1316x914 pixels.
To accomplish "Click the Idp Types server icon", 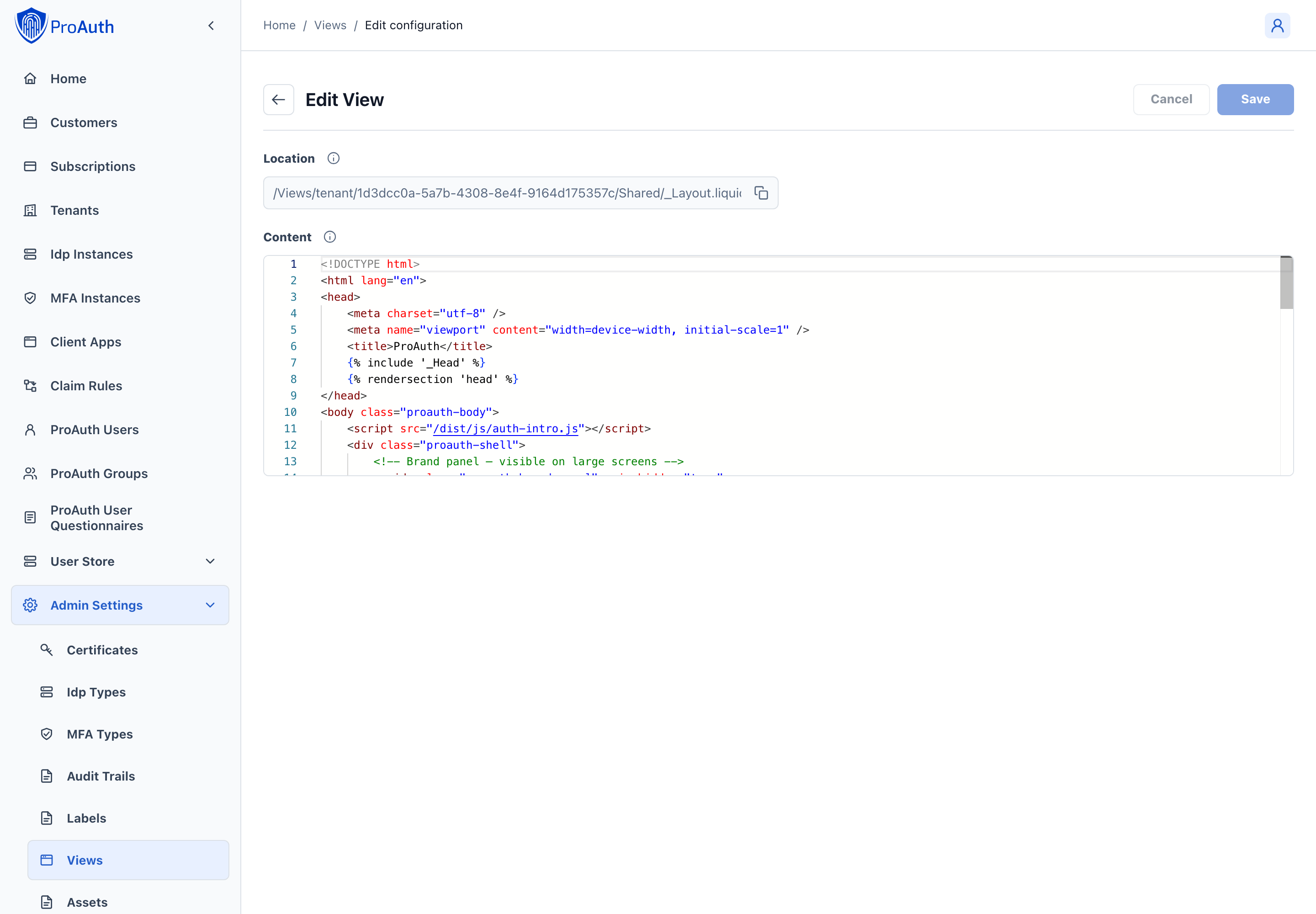I will click(47, 692).
